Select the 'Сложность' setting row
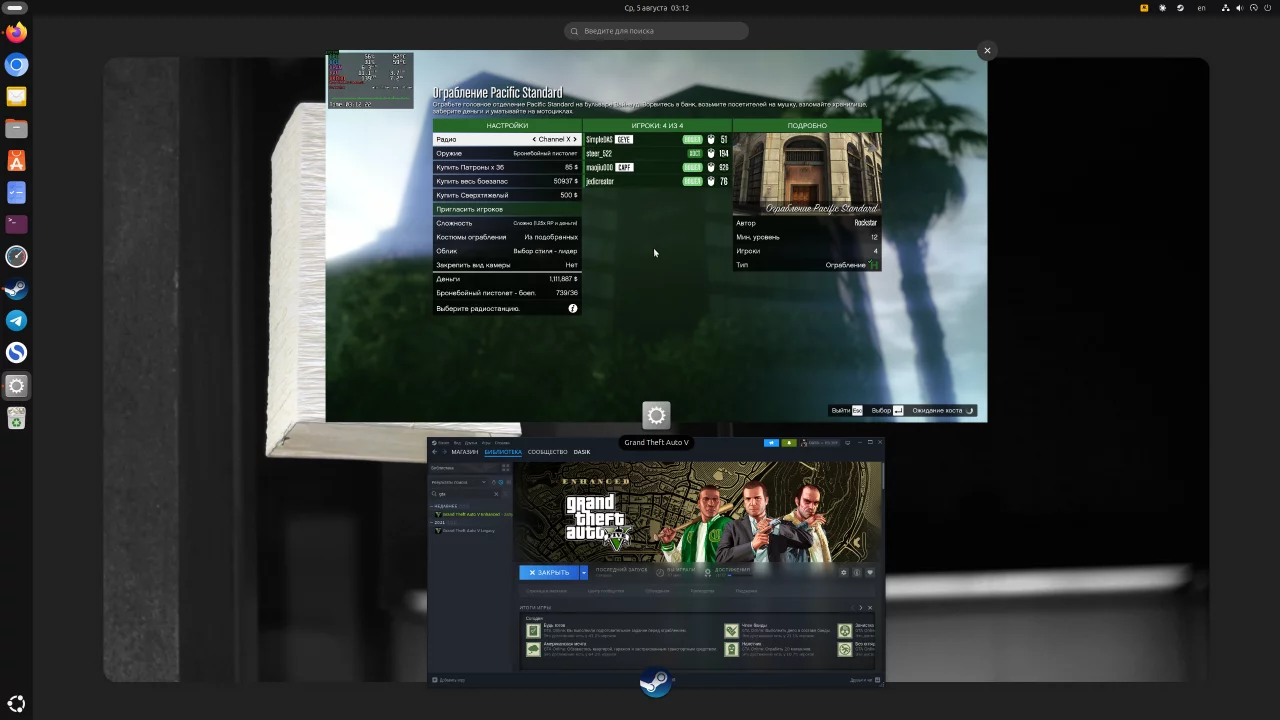Viewport: 1280px width, 720px height. (x=507, y=223)
